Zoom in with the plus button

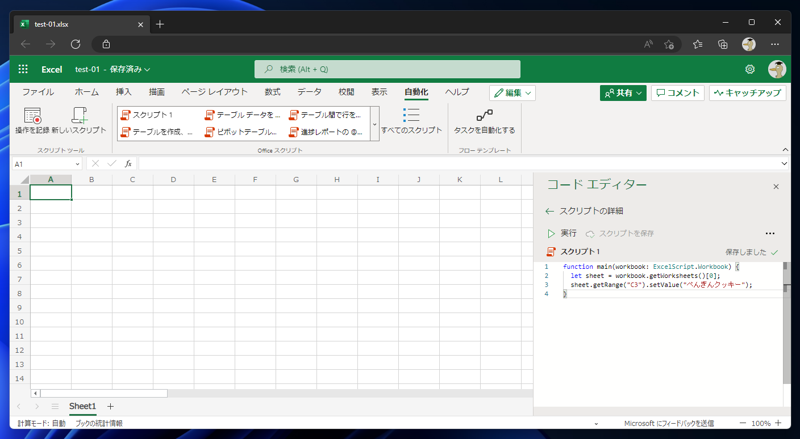[779, 423]
